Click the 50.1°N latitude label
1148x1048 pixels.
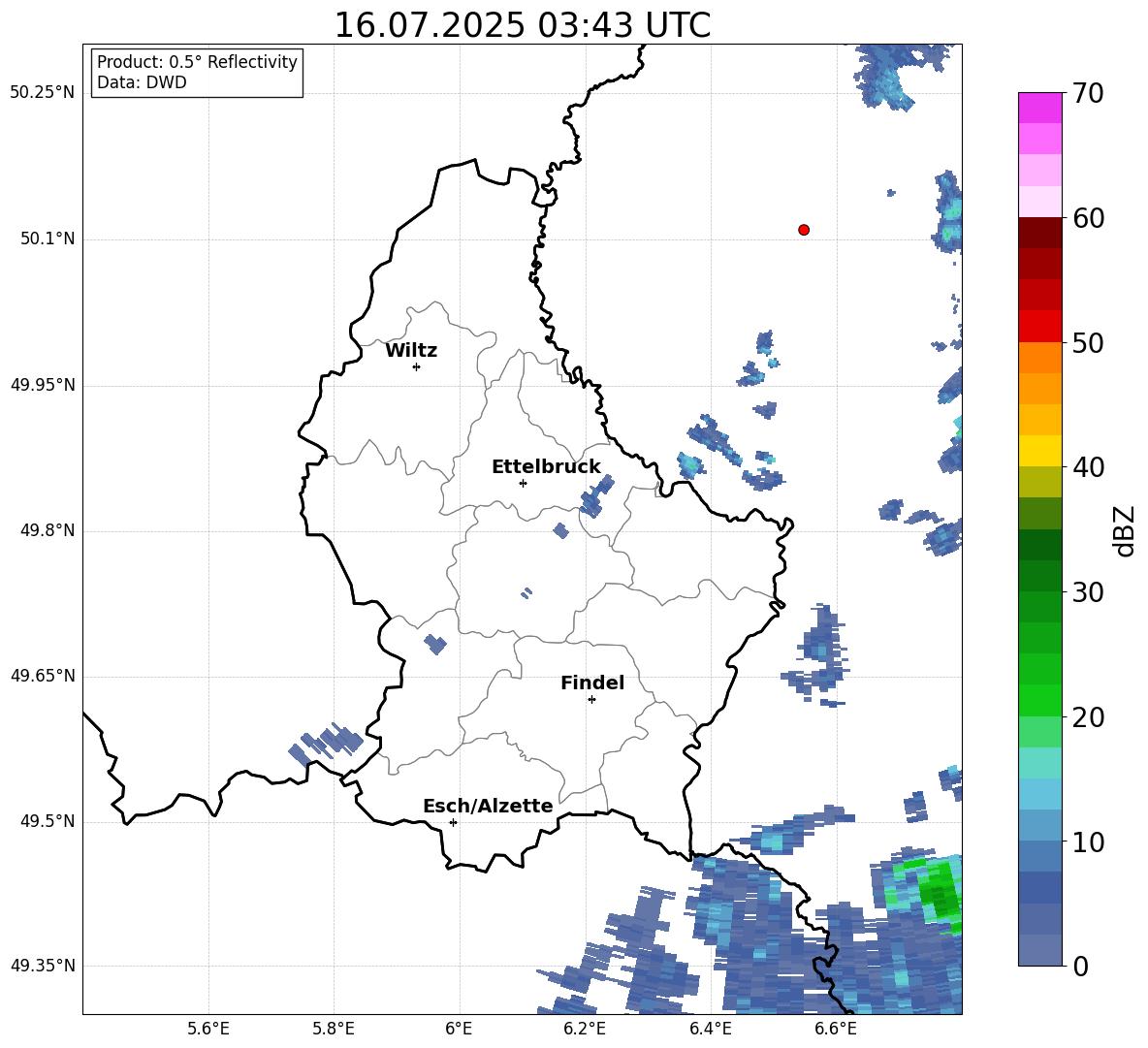point(48,238)
